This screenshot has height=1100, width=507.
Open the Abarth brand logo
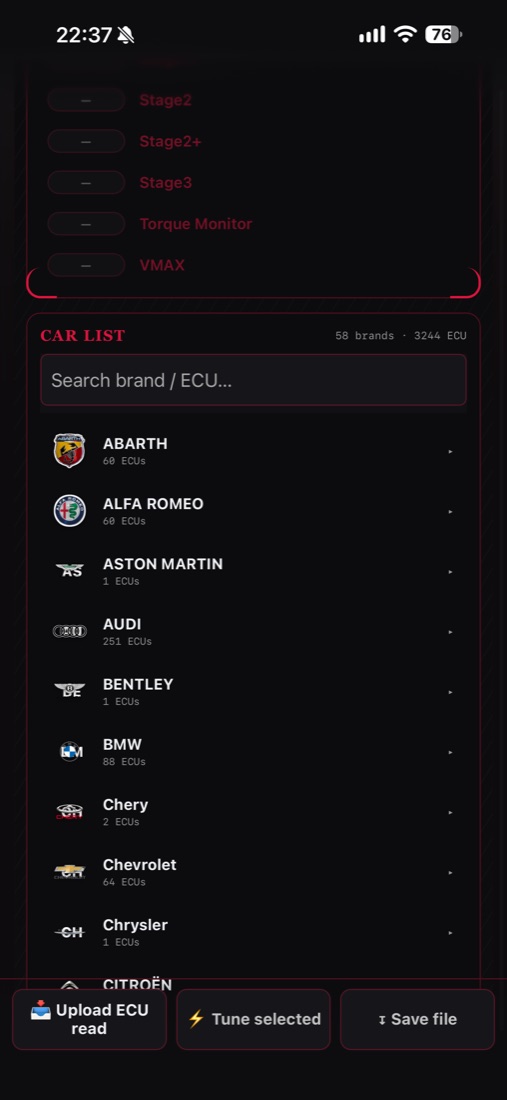pos(69,450)
